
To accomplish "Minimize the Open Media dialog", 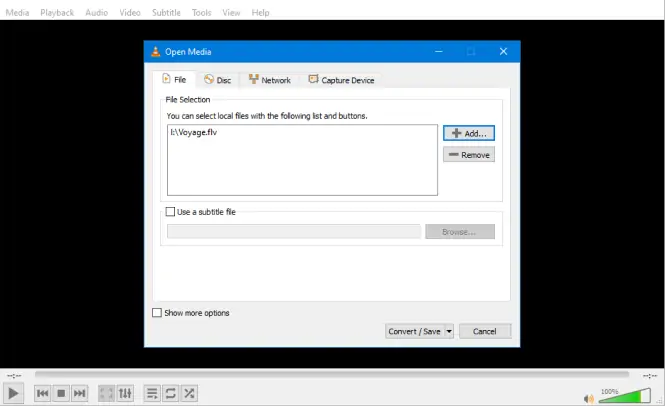I will click(439, 52).
